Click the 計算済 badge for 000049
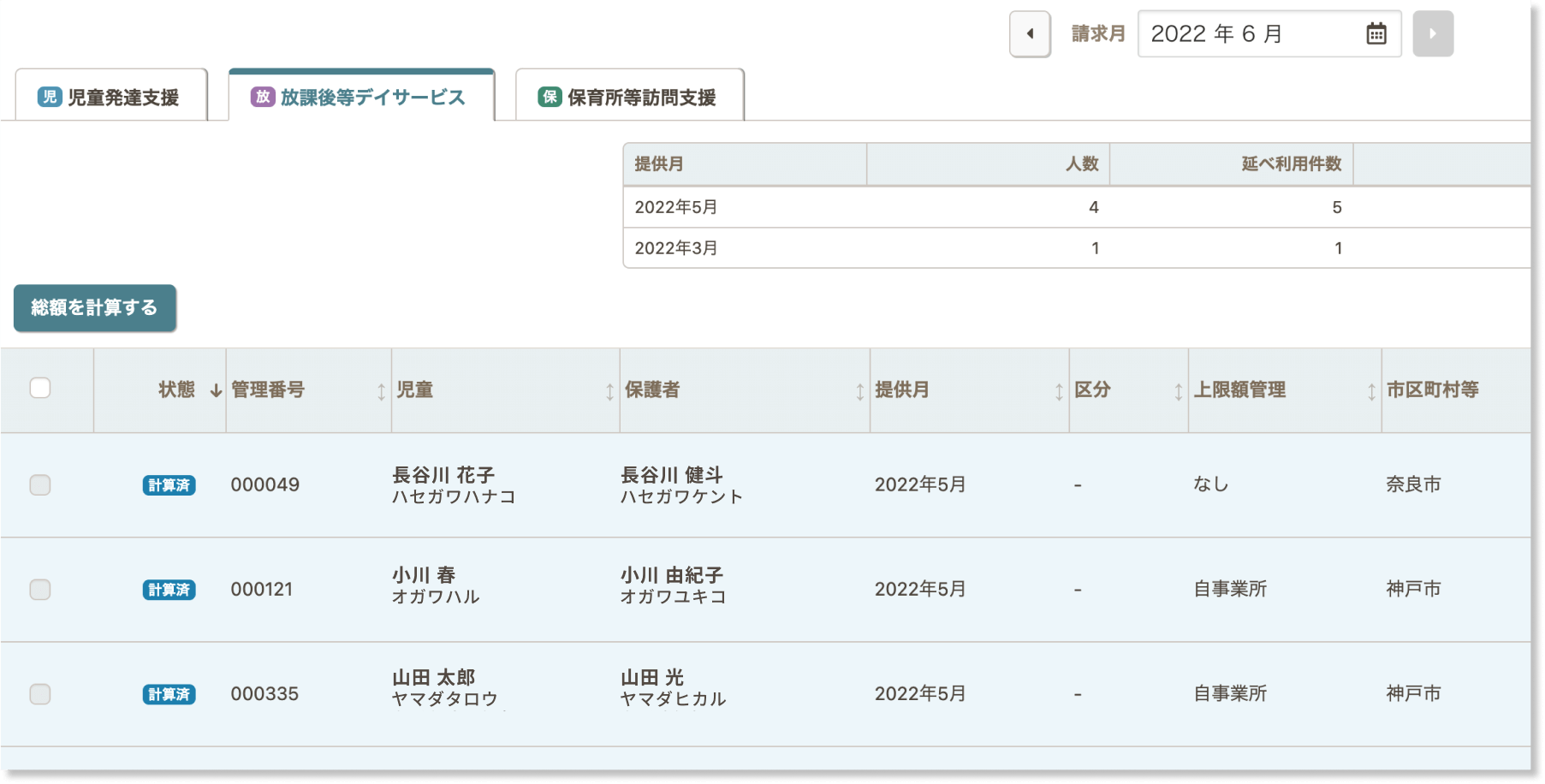 tap(169, 485)
